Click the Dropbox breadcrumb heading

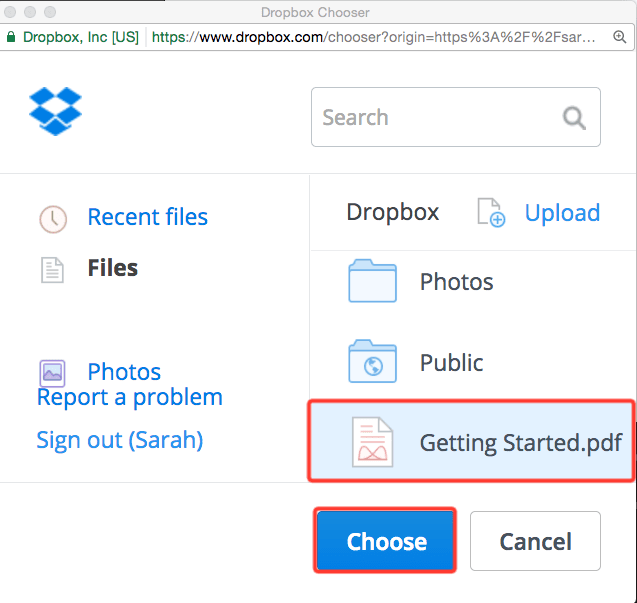click(392, 213)
